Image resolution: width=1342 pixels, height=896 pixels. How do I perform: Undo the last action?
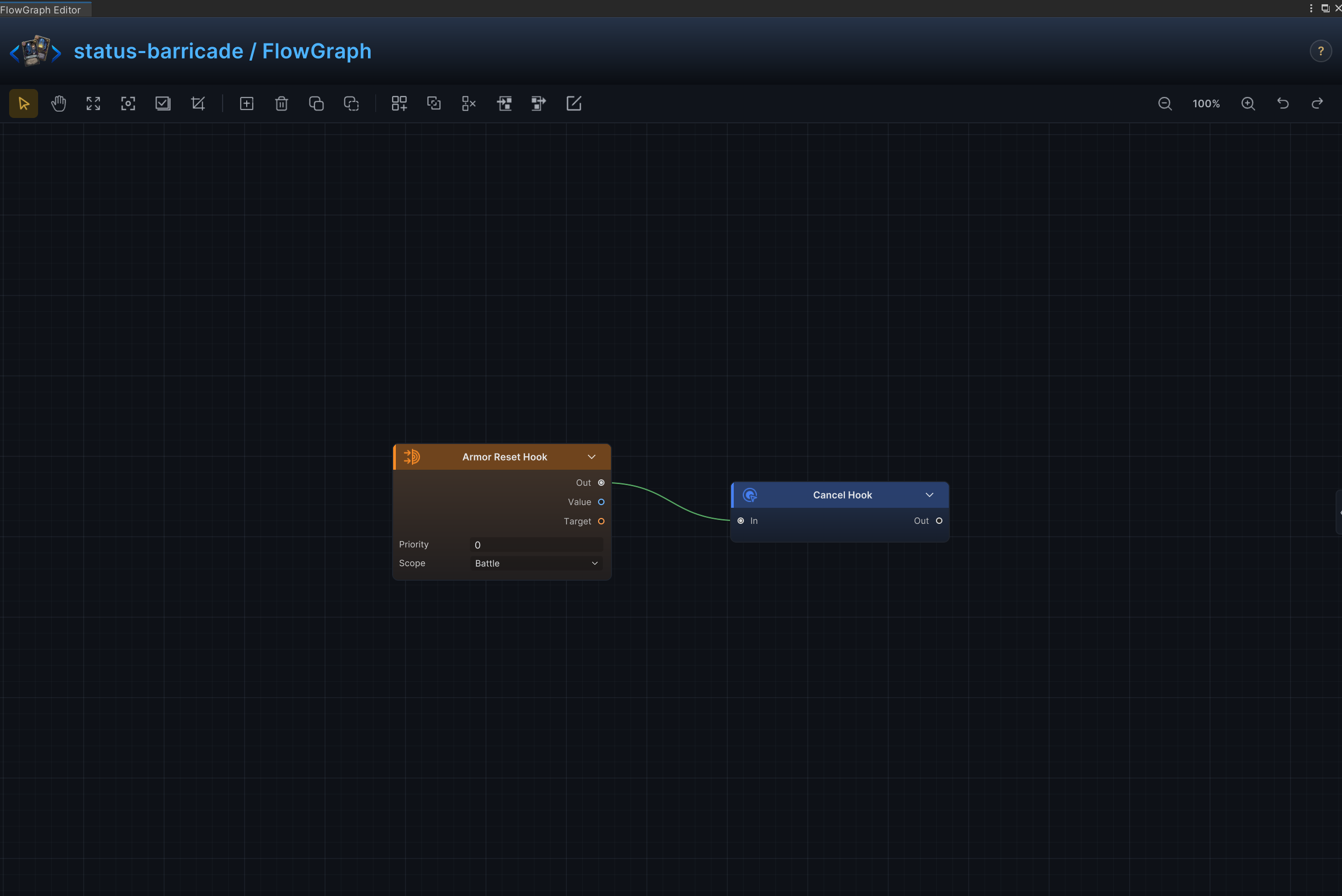point(1283,103)
